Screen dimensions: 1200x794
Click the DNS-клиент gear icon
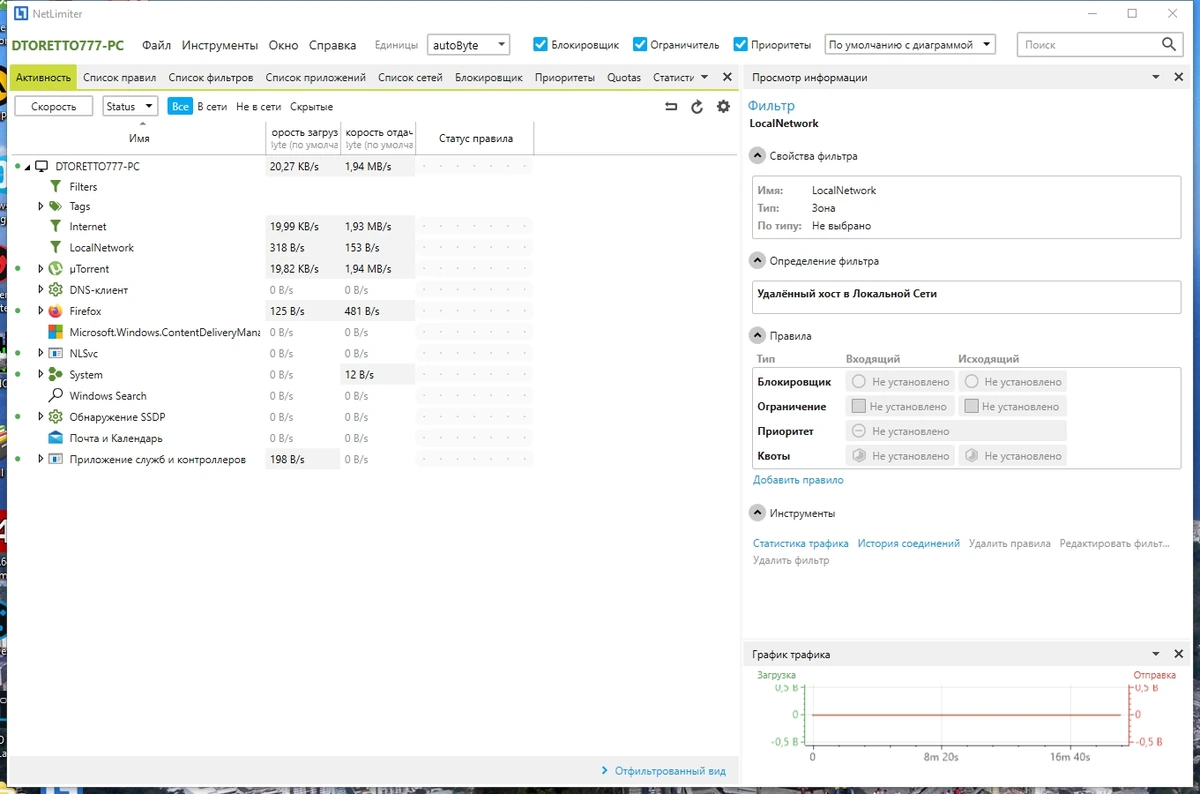56,290
